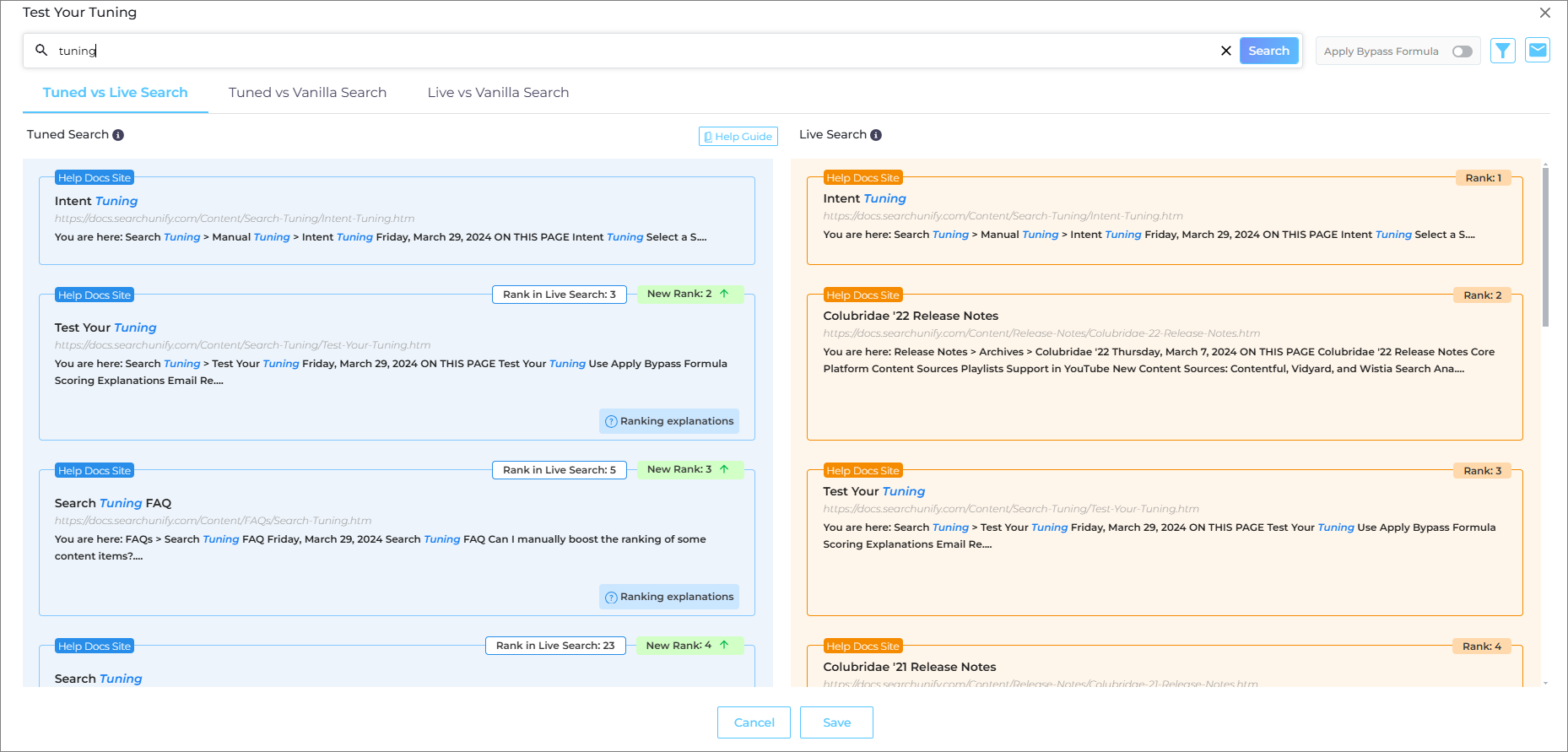Viewport: 1568px width, 752px height.
Task: Click the magnifier icon in search bar
Action: pyautogui.click(x=41, y=51)
